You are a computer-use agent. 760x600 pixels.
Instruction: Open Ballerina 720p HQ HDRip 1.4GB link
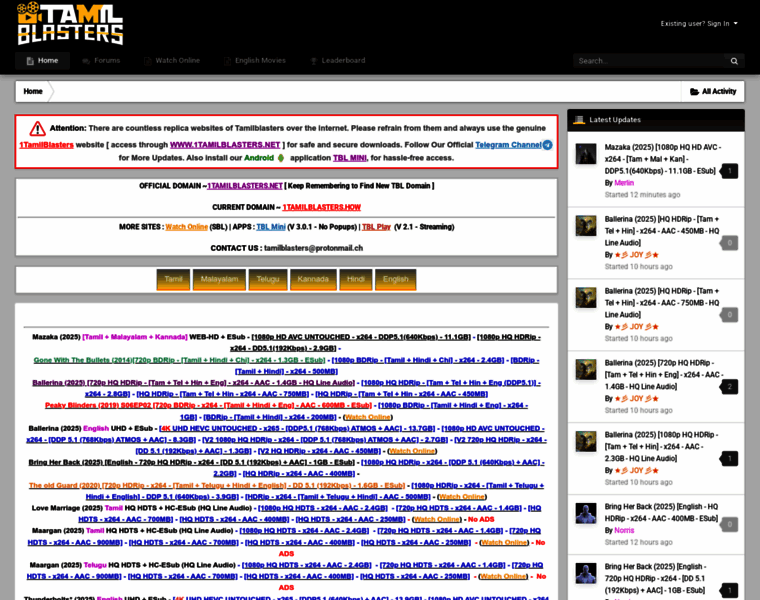click(x=193, y=383)
